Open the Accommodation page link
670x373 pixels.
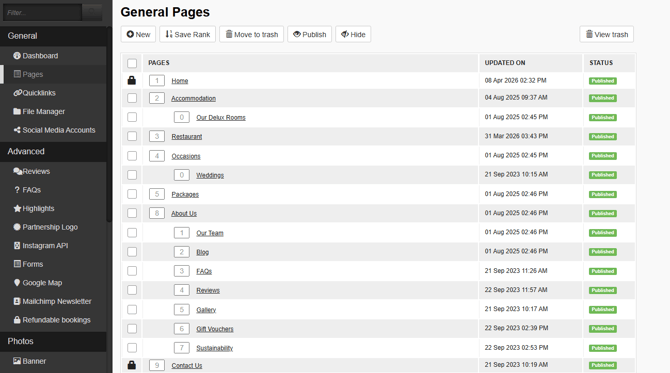click(193, 98)
